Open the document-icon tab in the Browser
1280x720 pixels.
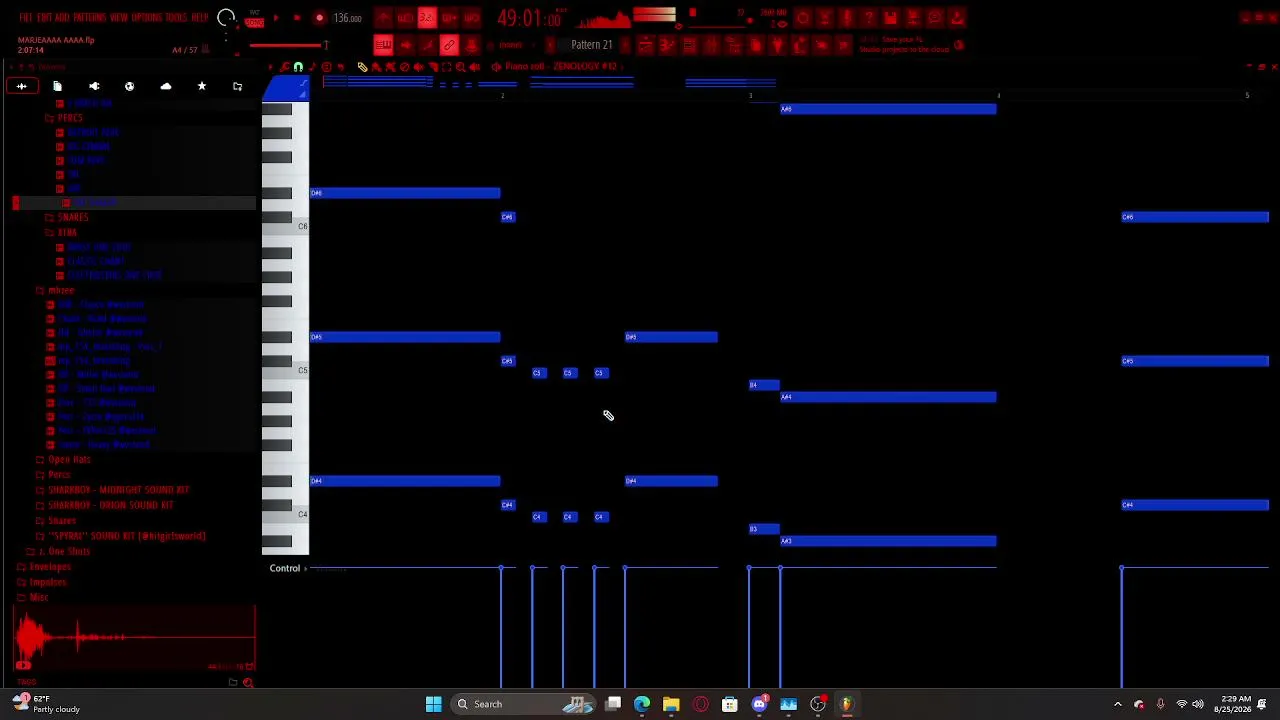point(57,87)
